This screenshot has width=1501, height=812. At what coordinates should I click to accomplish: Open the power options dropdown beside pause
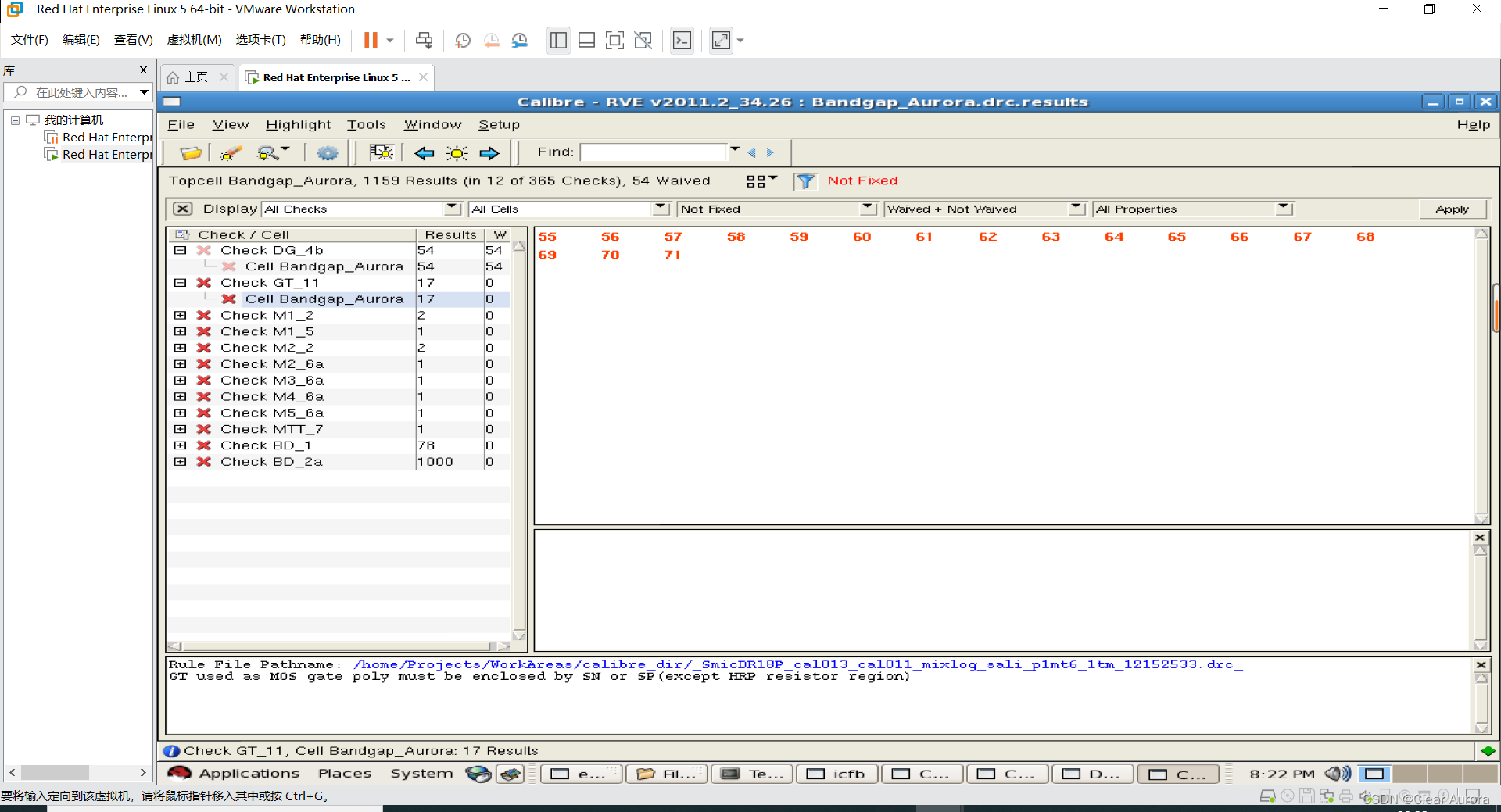[390, 41]
